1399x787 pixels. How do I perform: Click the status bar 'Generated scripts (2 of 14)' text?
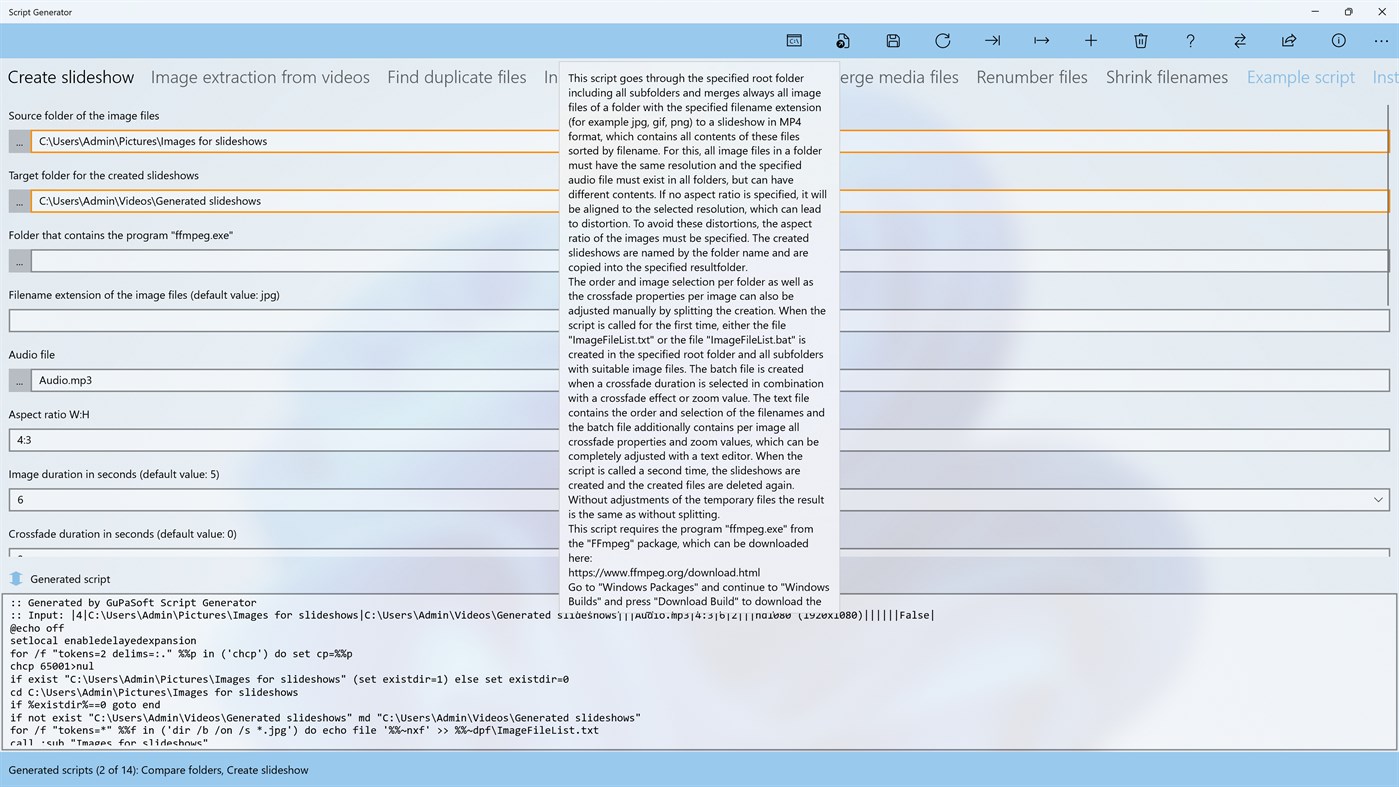[158, 770]
